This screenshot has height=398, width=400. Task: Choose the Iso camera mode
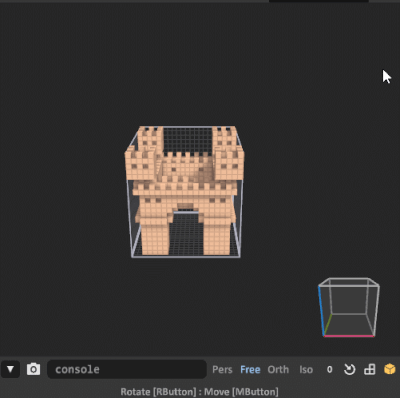click(306, 370)
